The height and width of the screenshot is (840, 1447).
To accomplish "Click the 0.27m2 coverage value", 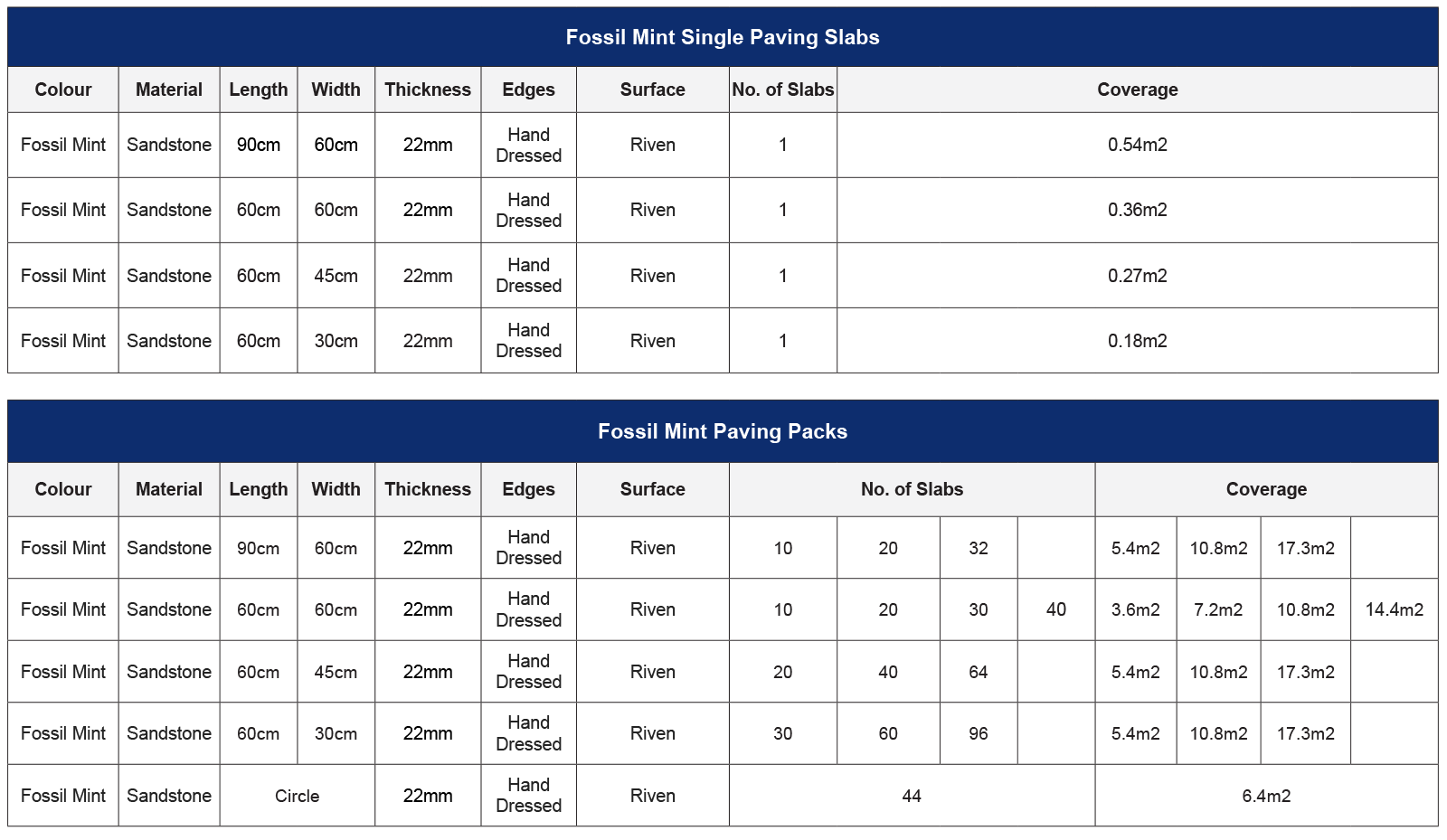I will point(1138,276).
